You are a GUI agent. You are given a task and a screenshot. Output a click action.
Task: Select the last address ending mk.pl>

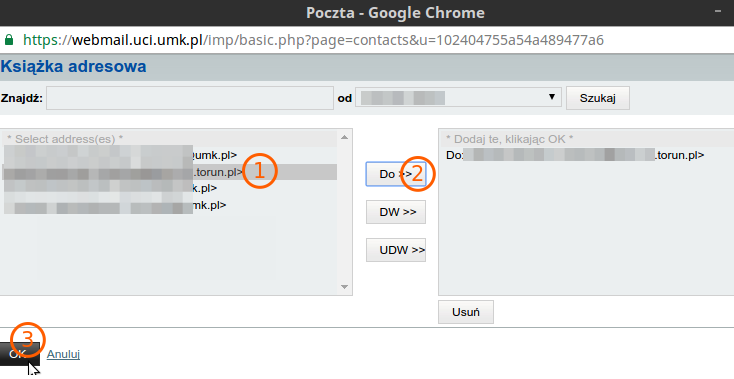coord(169,205)
